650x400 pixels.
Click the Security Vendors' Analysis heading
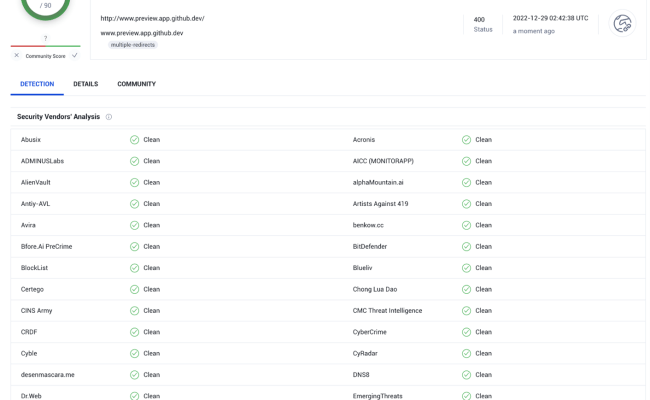[58, 117]
